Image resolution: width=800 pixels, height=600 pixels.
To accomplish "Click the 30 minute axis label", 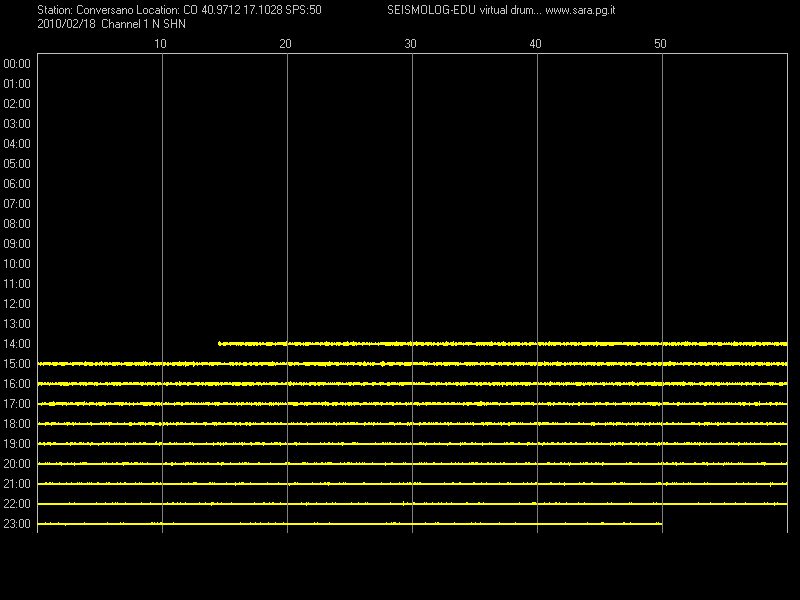I will point(410,44).
